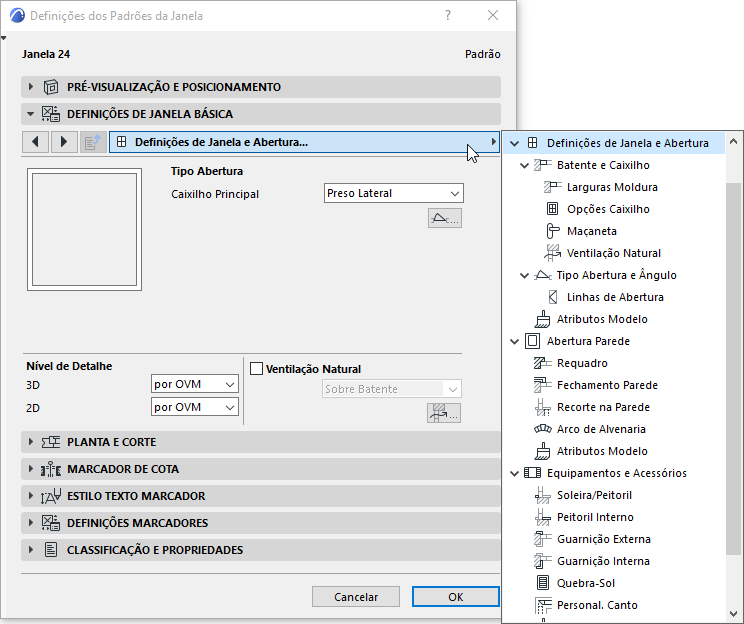Screen dimensions: 744x624
Task: Click the window preview thumbnail
Action: tap(84, 229)
